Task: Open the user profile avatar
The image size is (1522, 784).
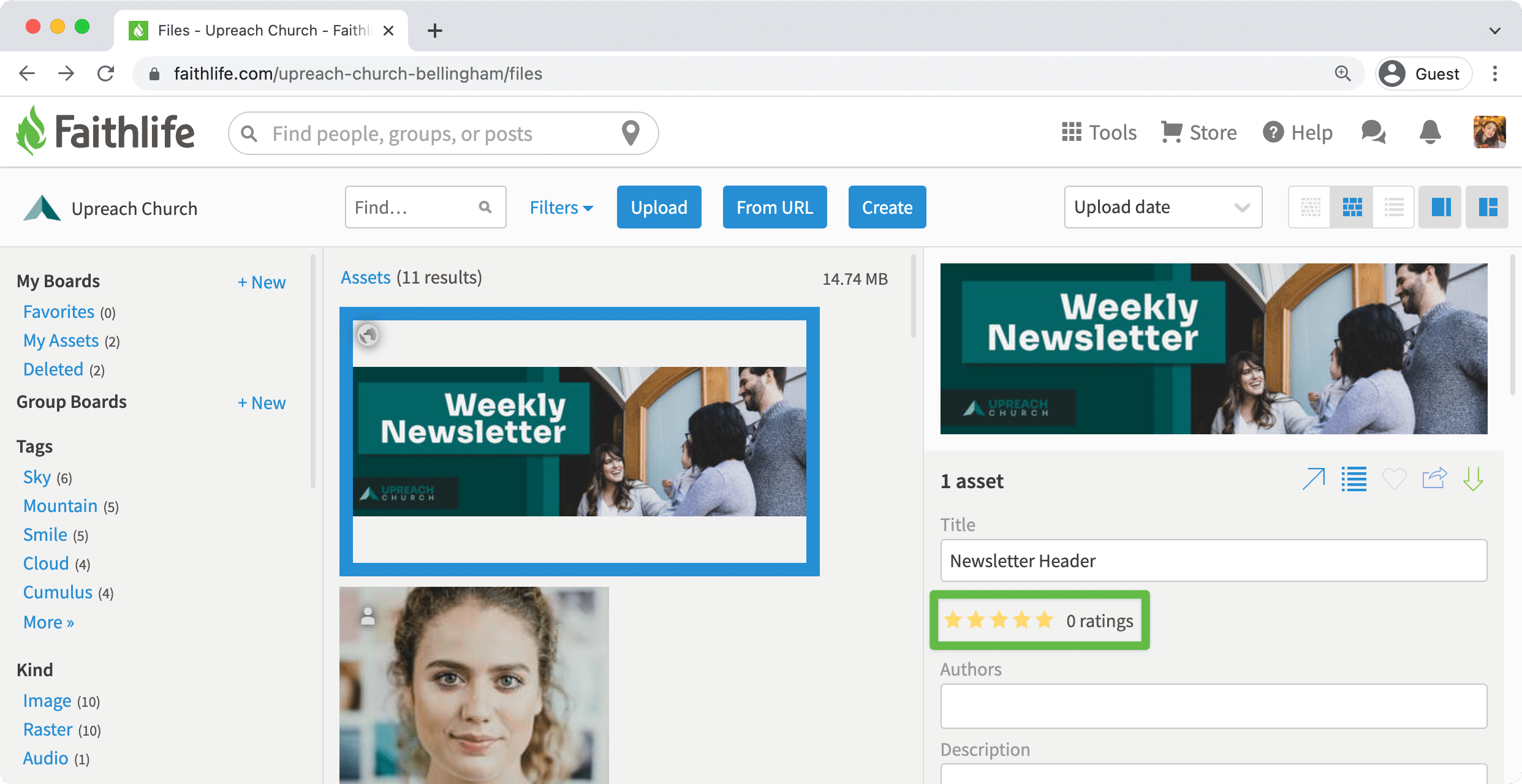Action: coord(1490,132)
